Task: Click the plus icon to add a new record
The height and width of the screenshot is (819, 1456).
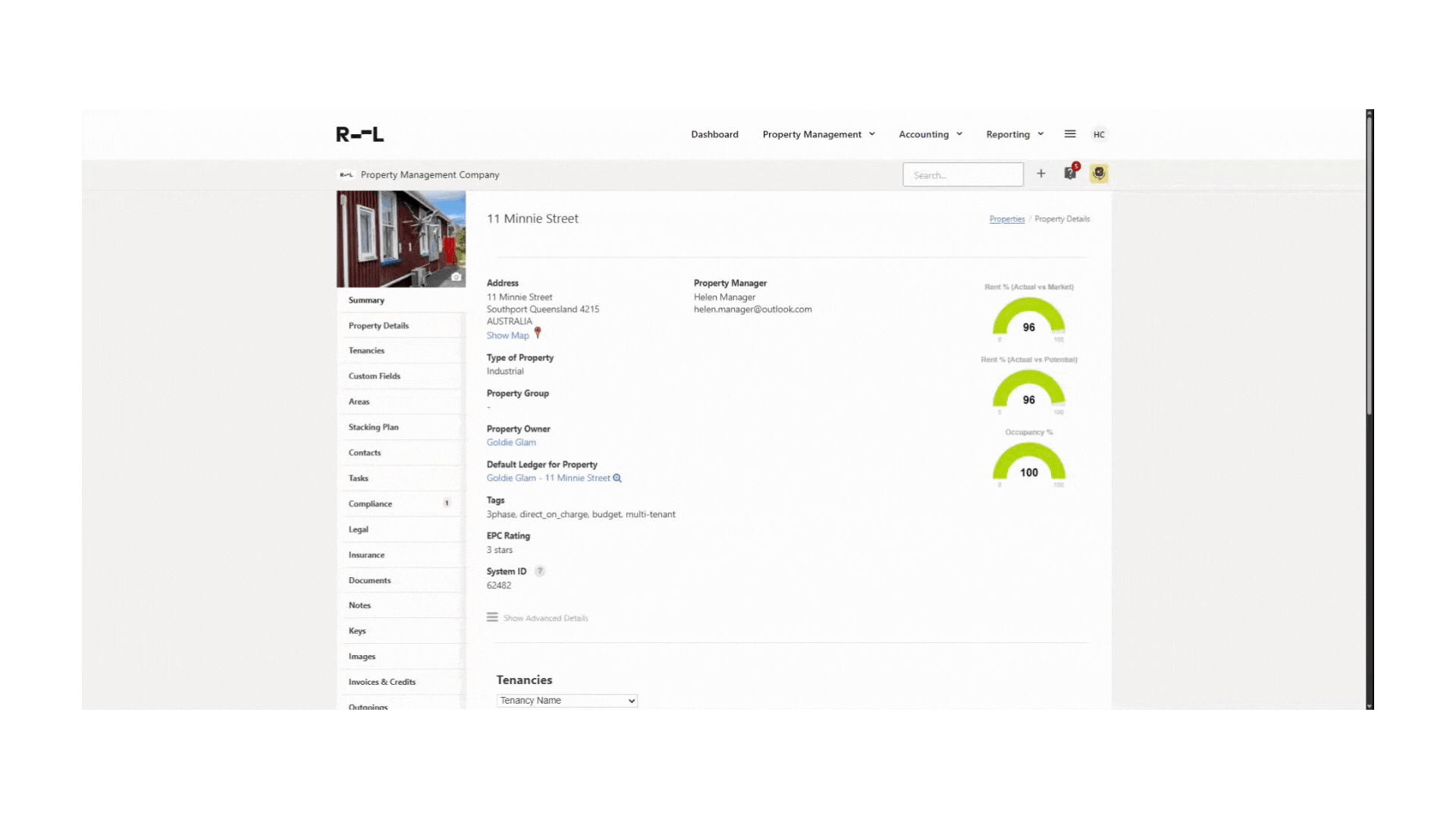Action: click(x=1041, y=173)
